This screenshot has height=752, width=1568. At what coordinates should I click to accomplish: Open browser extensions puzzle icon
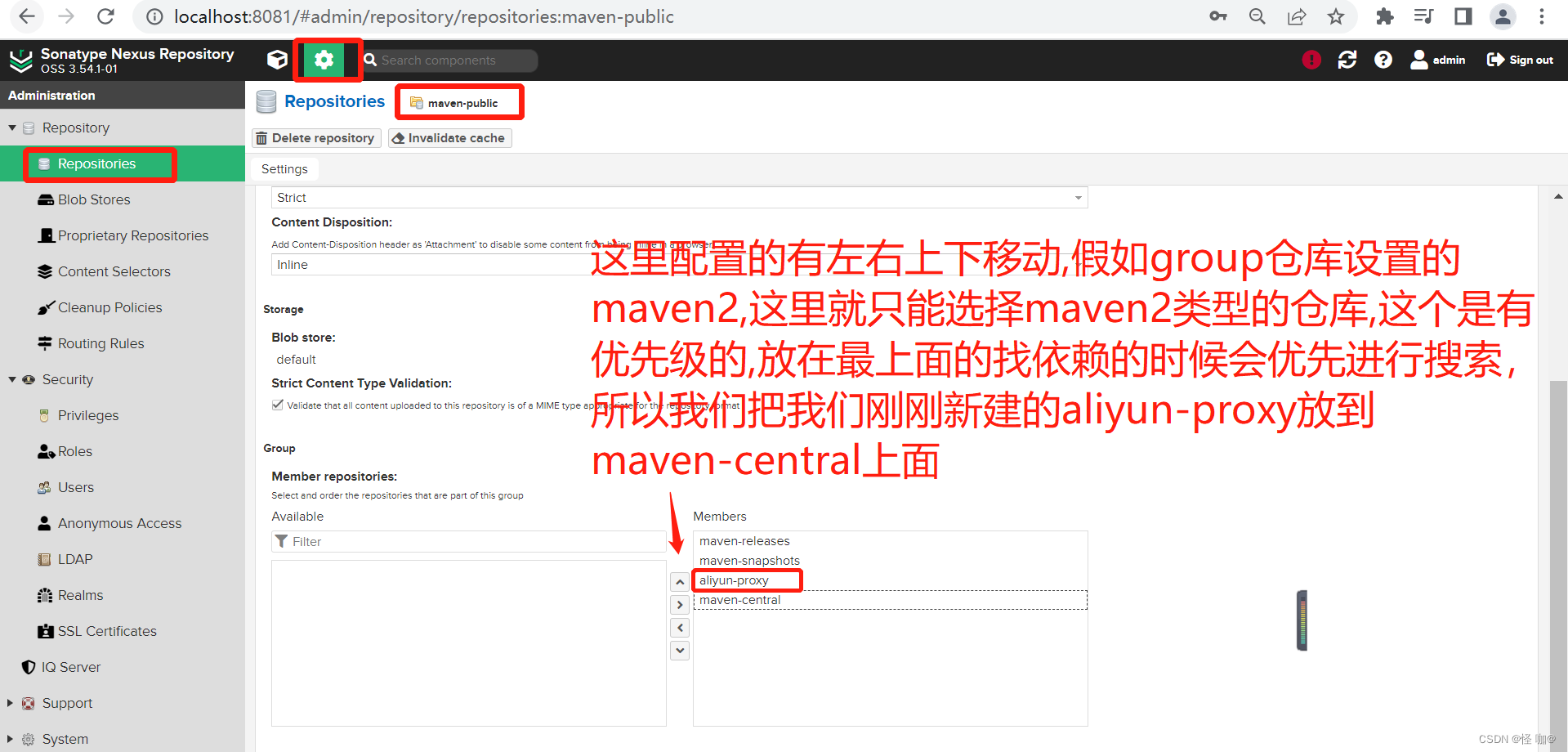pos(1385,16)
